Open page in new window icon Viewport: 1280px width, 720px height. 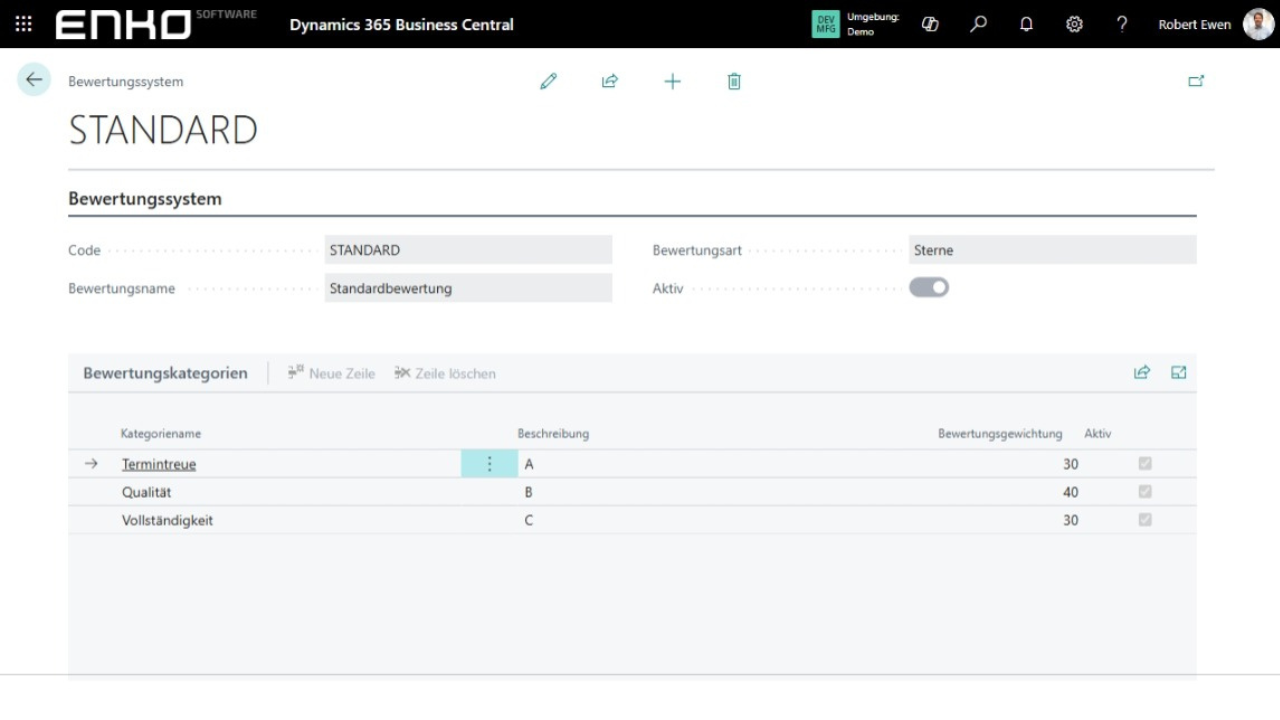[1196, 81]
